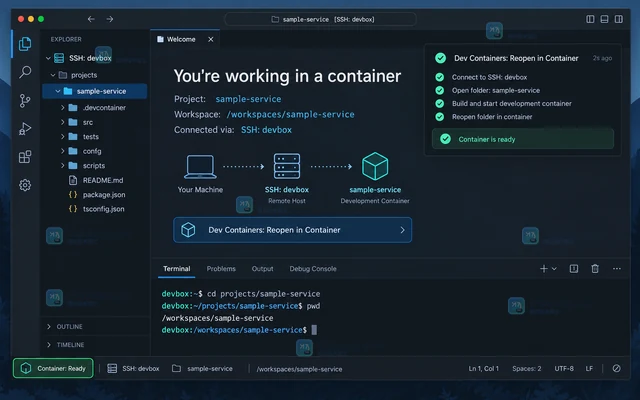Click the sample-service project link
640x400 pixels.
pyautogui.click(x=248, y=99)
